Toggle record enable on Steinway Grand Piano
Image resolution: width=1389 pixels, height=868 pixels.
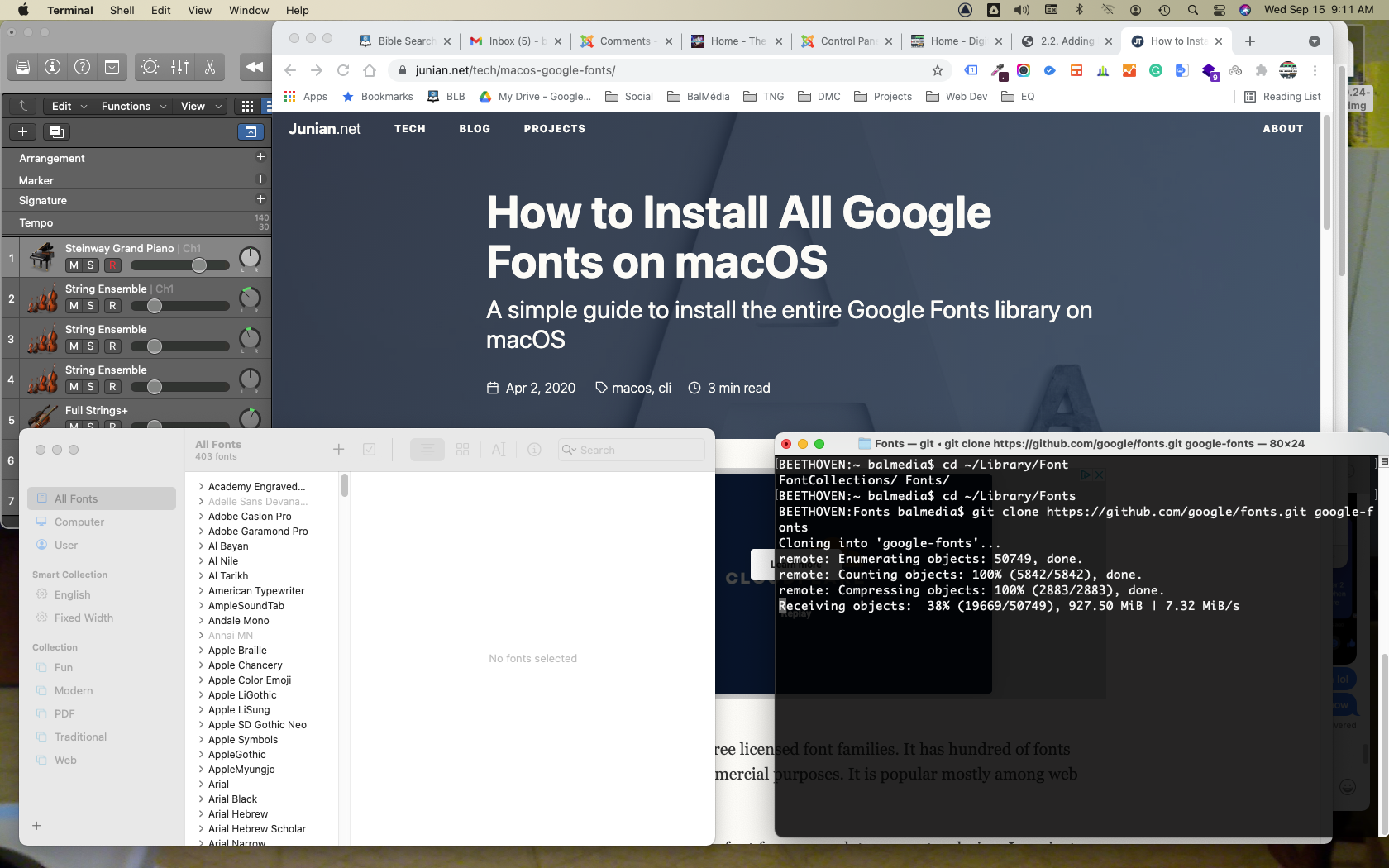pos(112,265)
